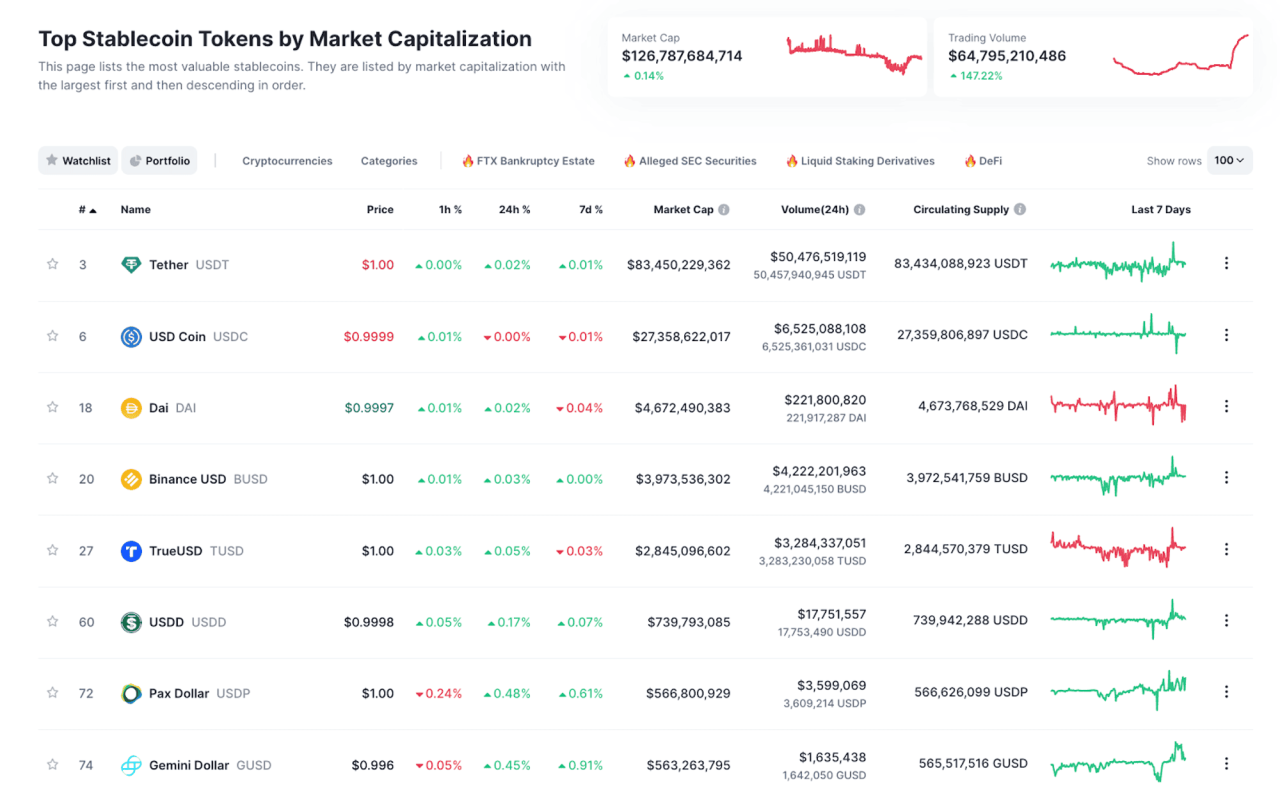Star Pax Dollar for watchlist
Viewport: 1280px width, 800px height.
(x=53, y=693)
